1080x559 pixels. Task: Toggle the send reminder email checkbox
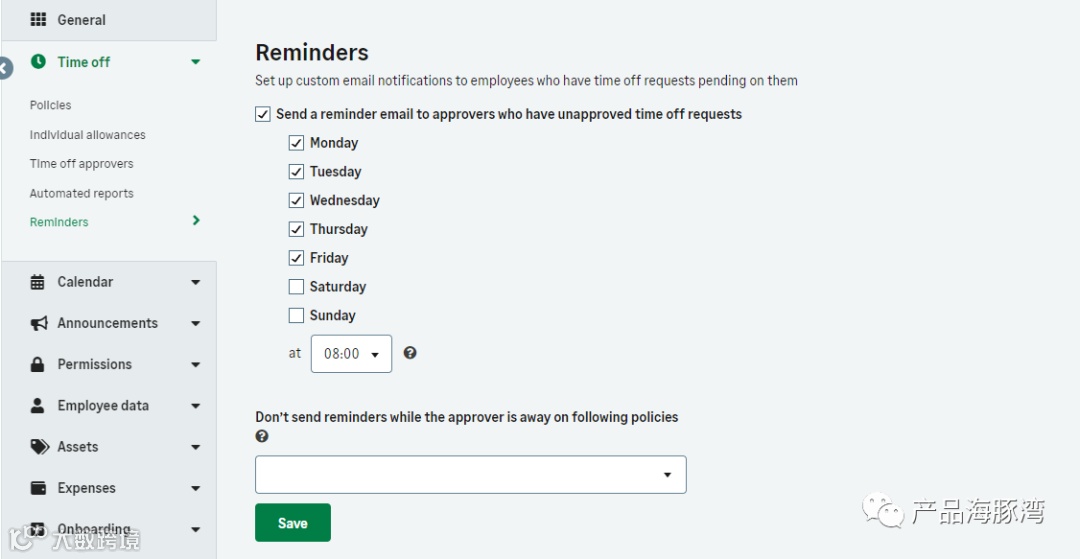click(263, 114)
